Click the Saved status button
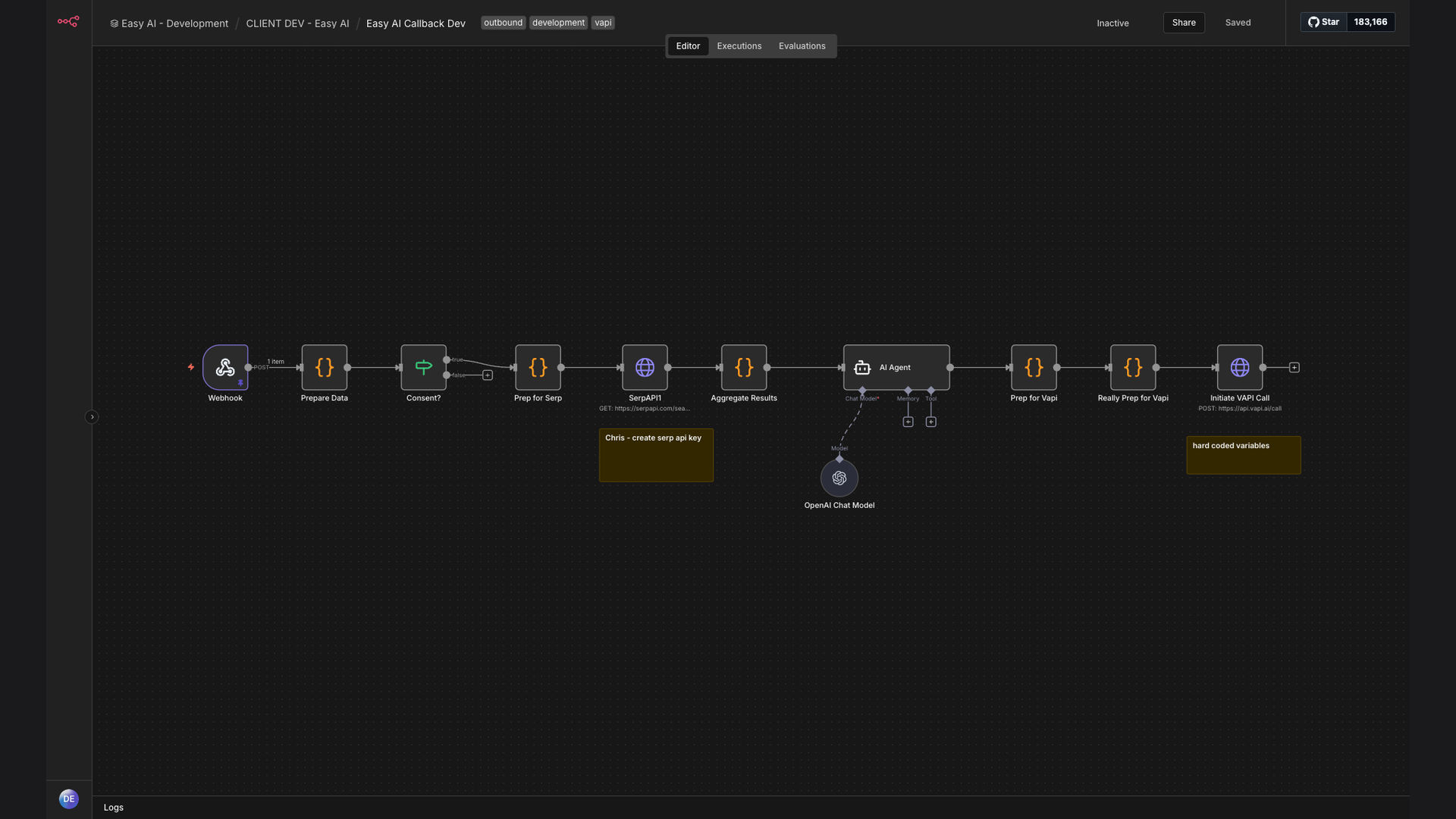The image size is (1456, 819). tap(1238, 23)
